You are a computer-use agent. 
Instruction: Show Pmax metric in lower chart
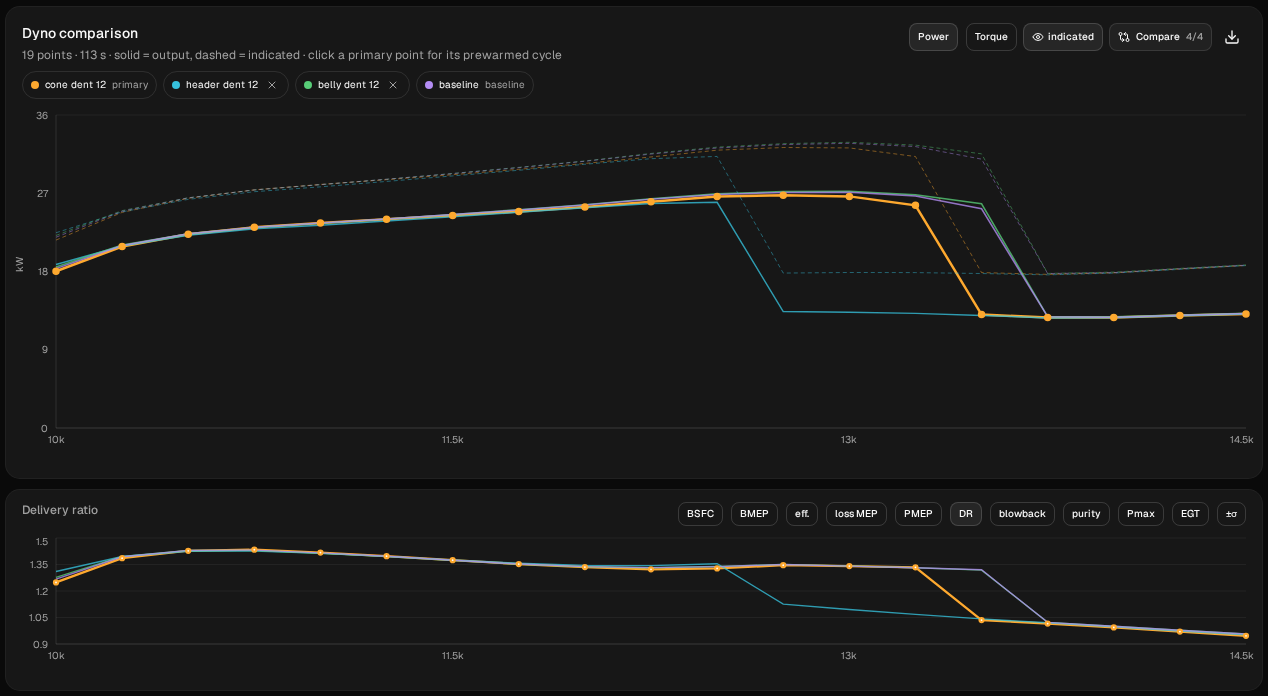pyautogui.click(x=1141, y=514)
